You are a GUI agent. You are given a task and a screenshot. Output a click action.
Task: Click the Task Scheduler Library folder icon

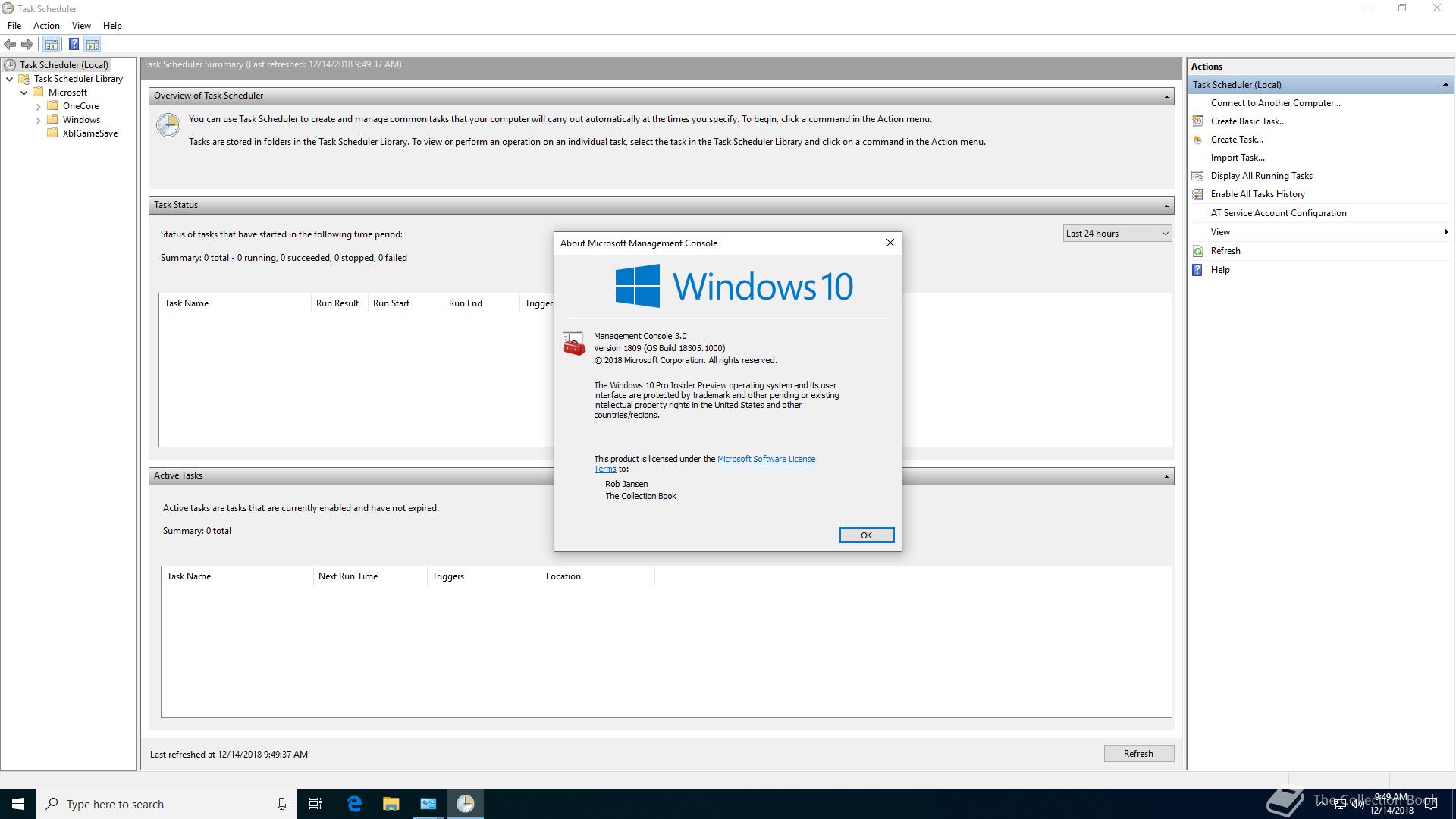(24, 79)
